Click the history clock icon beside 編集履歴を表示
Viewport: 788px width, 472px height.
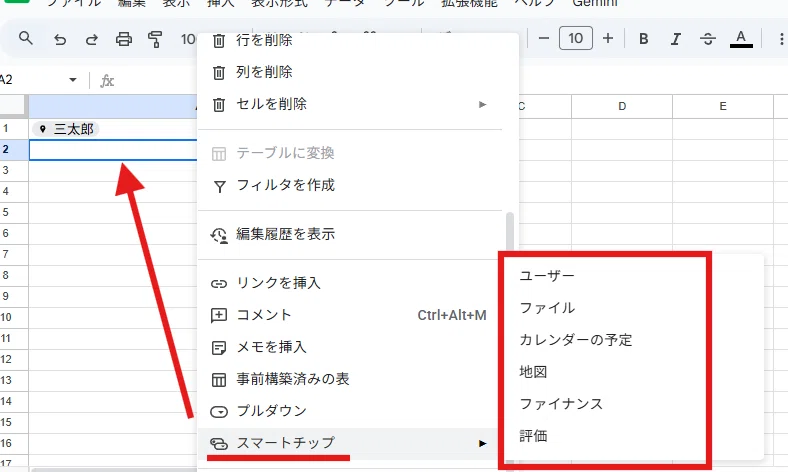click(x=219, y=235)
